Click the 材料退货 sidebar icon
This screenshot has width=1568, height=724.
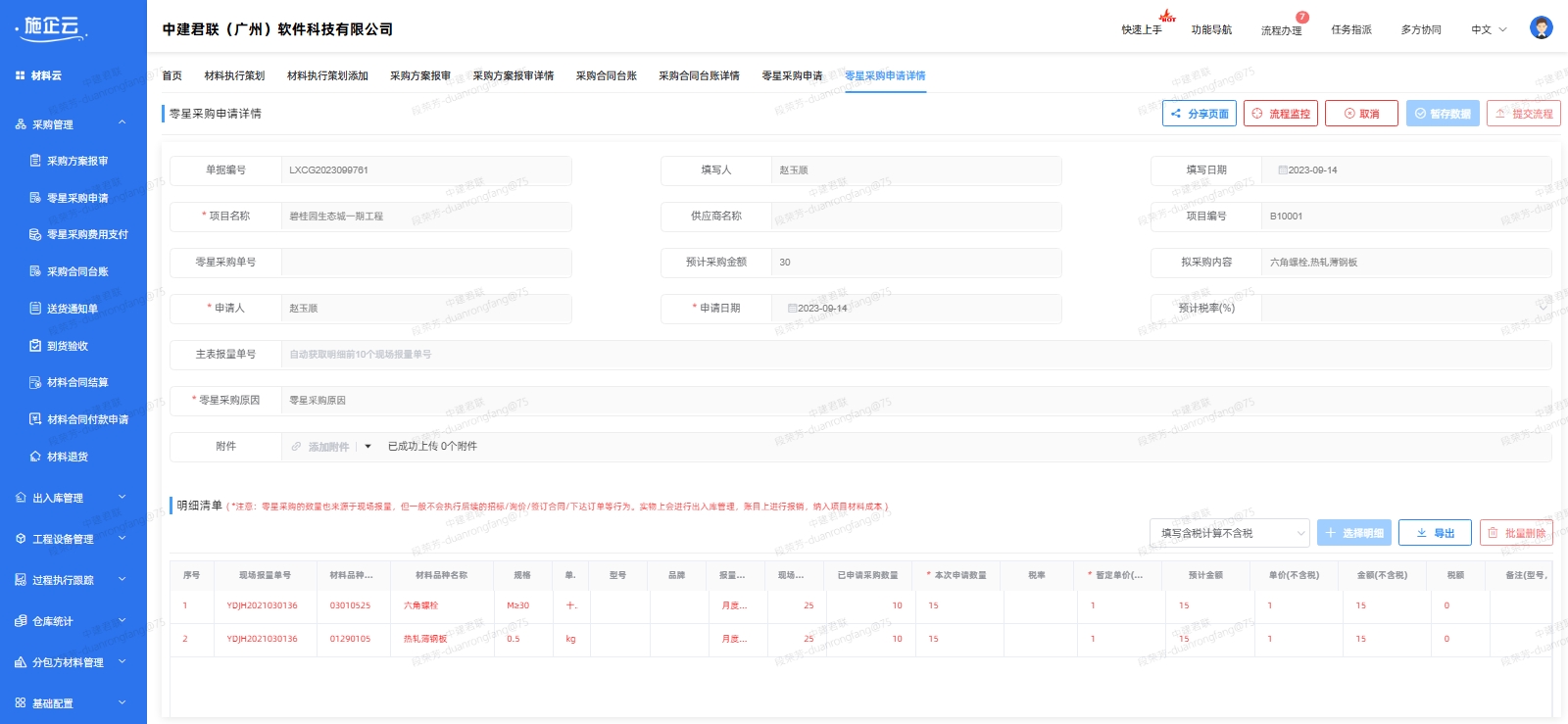point(35,457)
